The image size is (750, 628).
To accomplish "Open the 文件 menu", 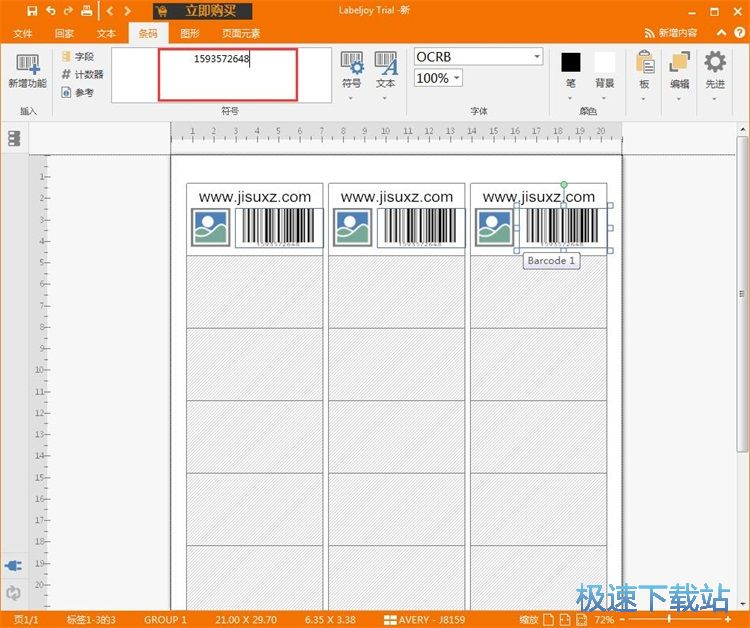I will point(22,33).
